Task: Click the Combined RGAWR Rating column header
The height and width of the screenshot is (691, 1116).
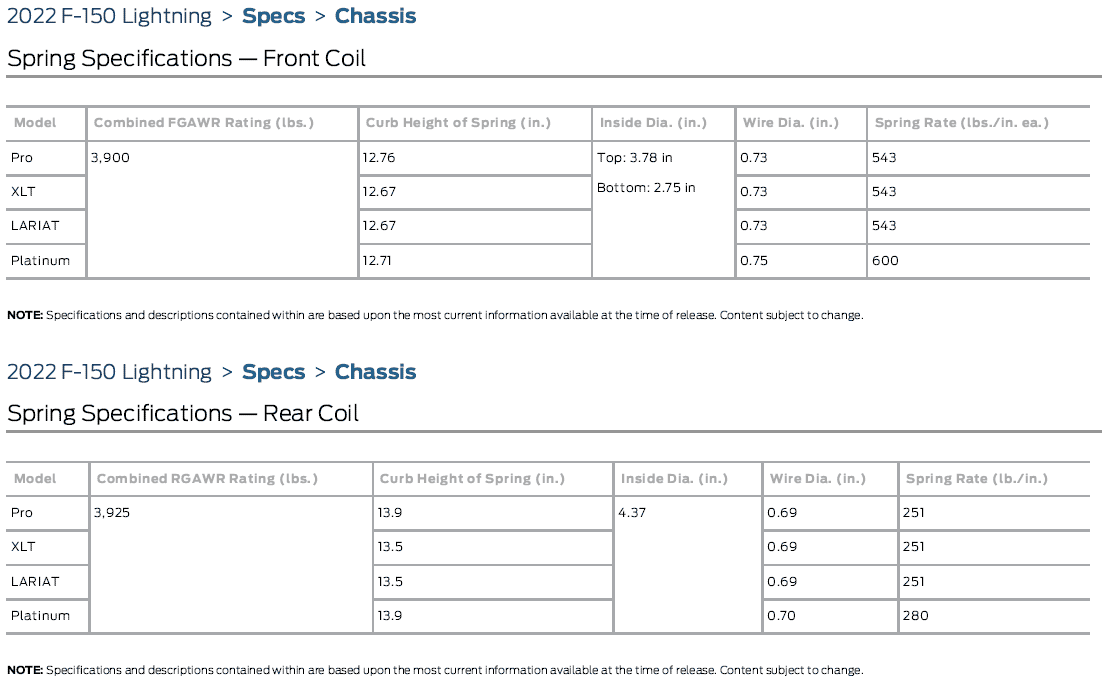Action: pos(207,479)
